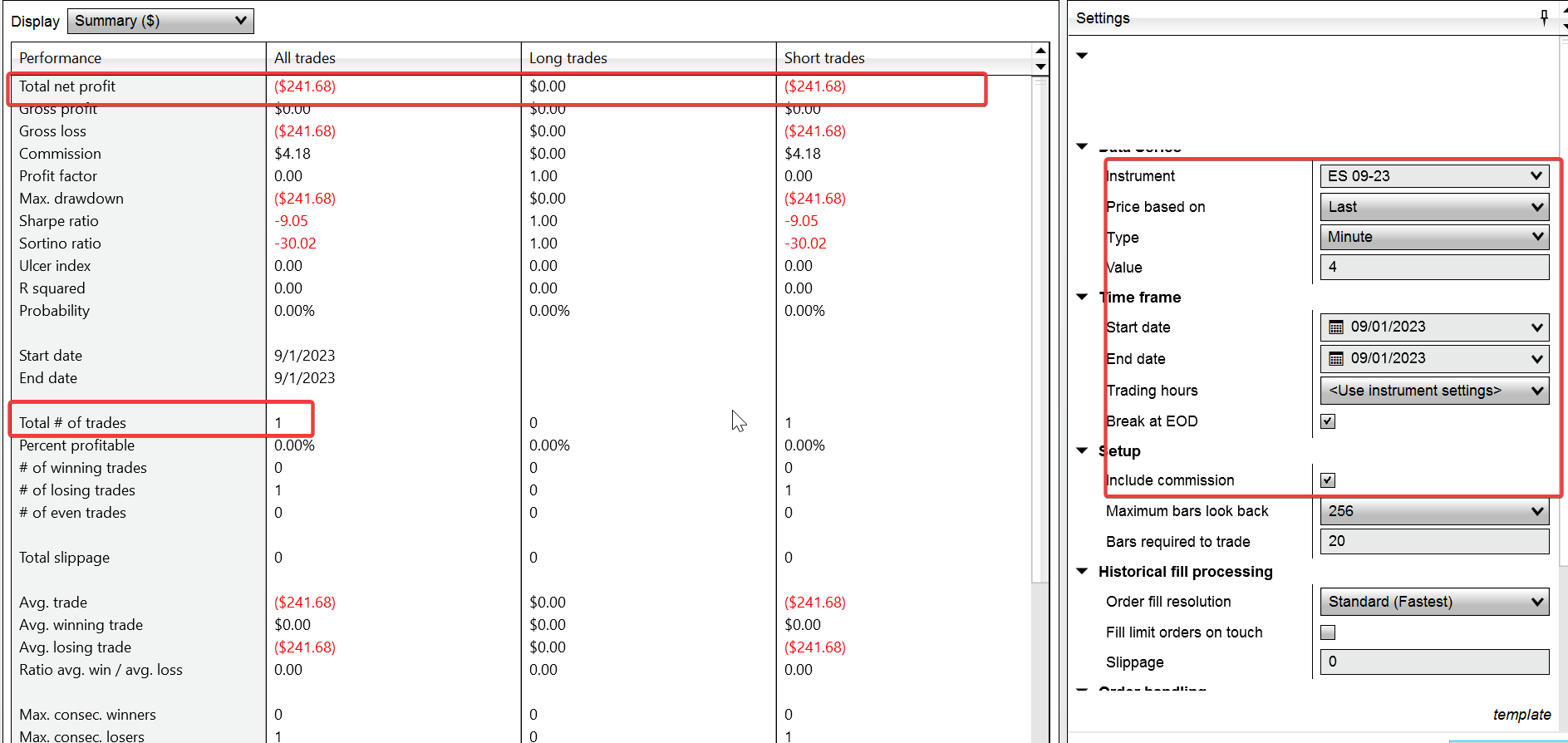Click the up arrow above the performance grid scrollbar

1040,52
